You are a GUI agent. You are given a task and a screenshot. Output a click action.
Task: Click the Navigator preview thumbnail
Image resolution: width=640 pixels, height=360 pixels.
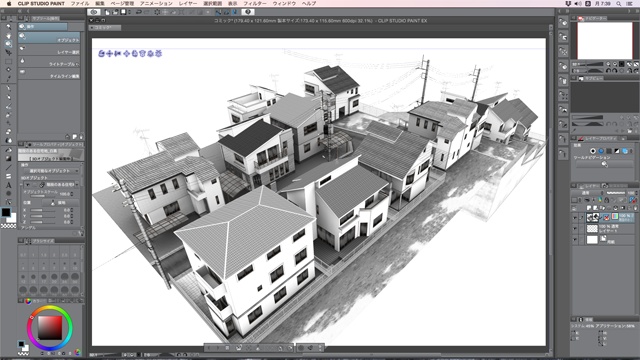pos(604,40)
